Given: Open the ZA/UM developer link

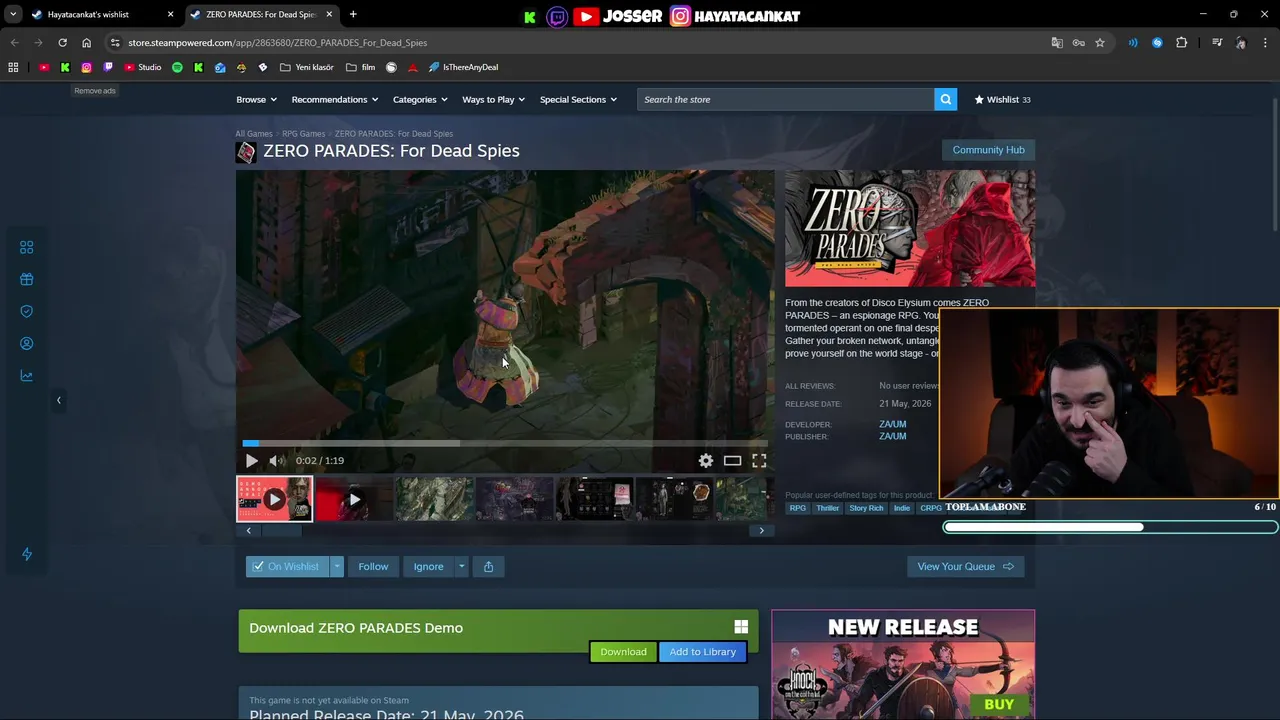Looking at the screenshot, I should (x=892, y=424).
